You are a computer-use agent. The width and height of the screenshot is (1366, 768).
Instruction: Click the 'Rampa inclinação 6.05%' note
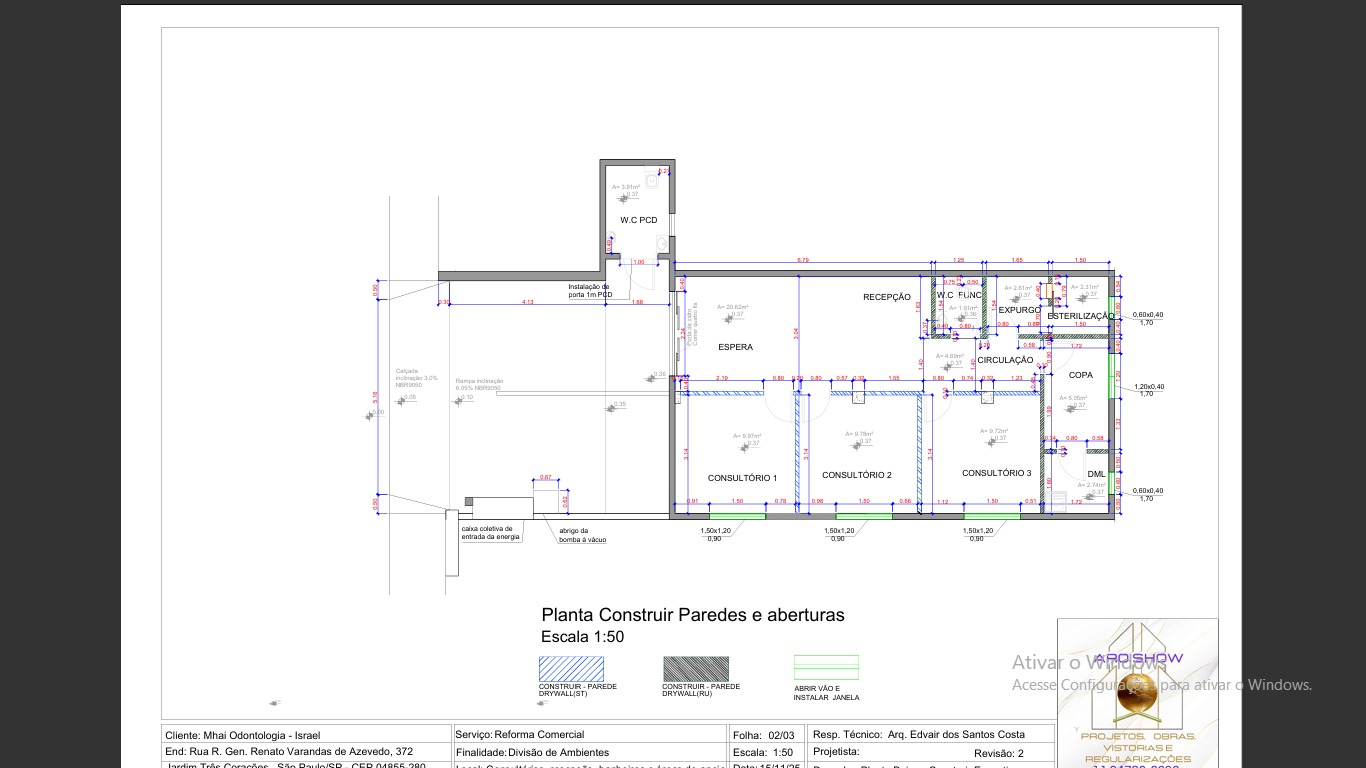[x=480, y=384]
